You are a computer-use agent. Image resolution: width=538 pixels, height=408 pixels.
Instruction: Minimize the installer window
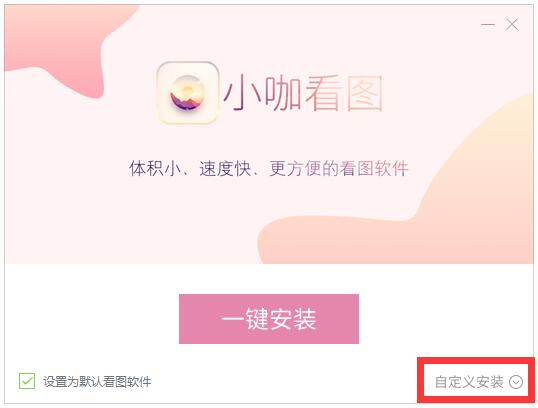pyautogui.click(x=488, y=25)
